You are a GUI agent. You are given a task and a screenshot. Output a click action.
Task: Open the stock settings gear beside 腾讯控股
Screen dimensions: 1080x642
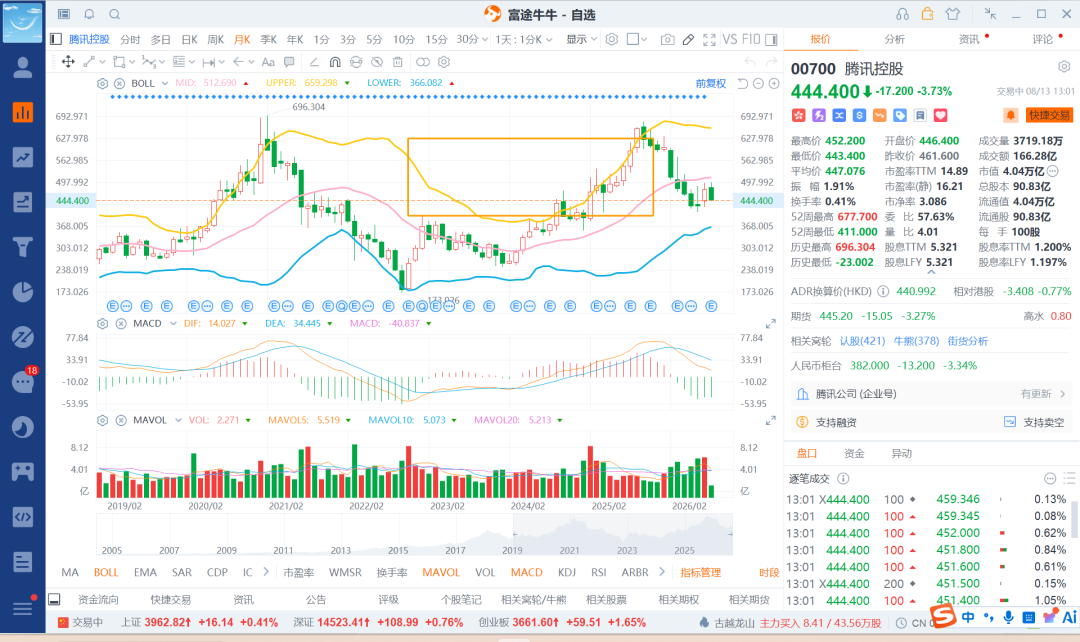[x=1064, y=67]
